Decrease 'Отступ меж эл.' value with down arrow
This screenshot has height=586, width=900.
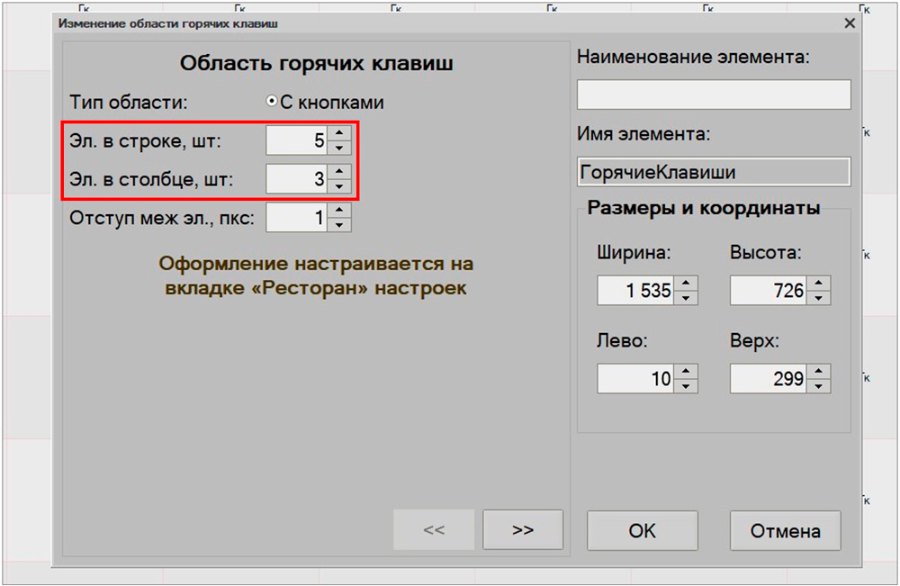(339, 224)
